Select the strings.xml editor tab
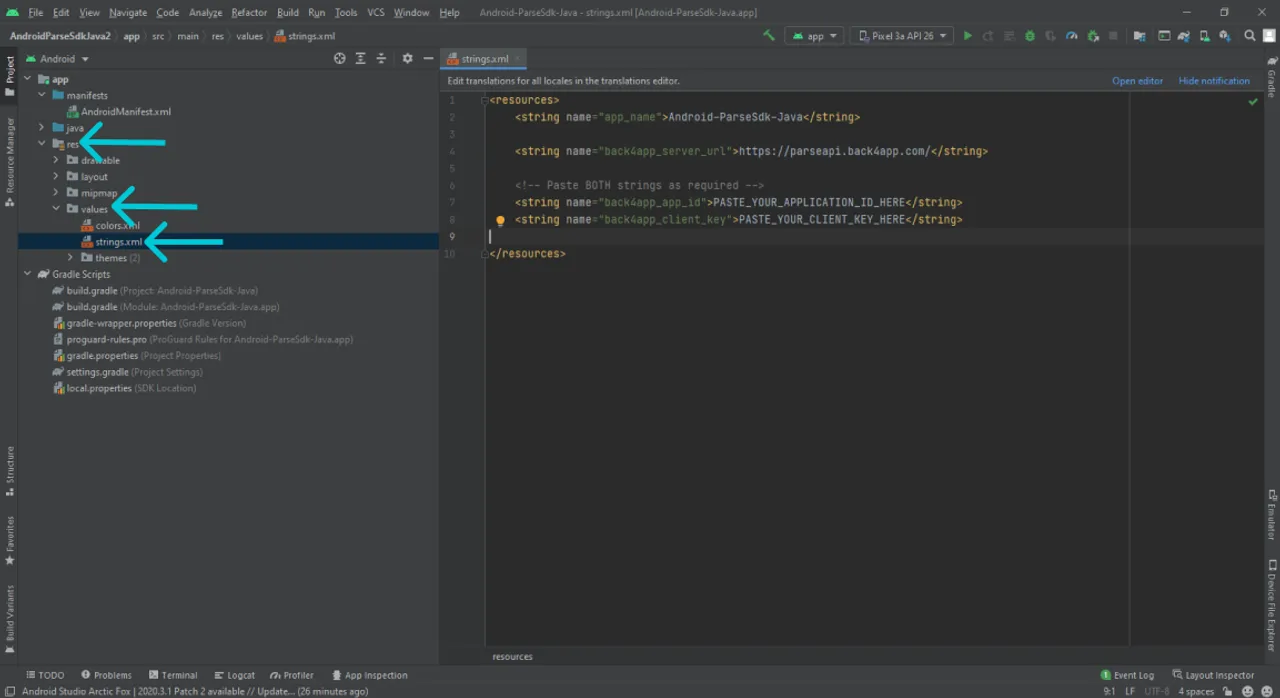The image size is (1280, 698). point(481,59)
